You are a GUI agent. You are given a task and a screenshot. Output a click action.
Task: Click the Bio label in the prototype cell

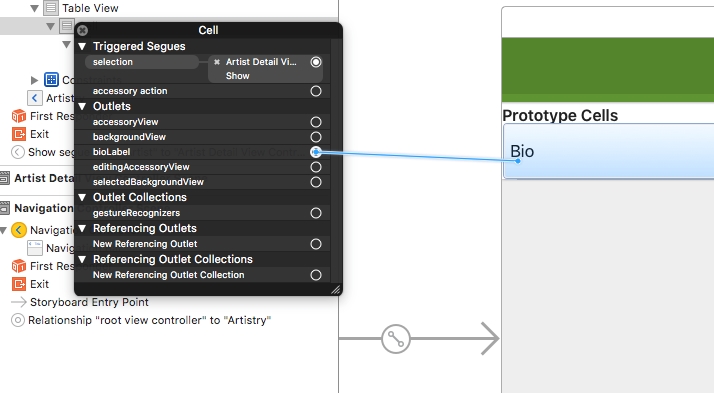(x=522, y=151)
